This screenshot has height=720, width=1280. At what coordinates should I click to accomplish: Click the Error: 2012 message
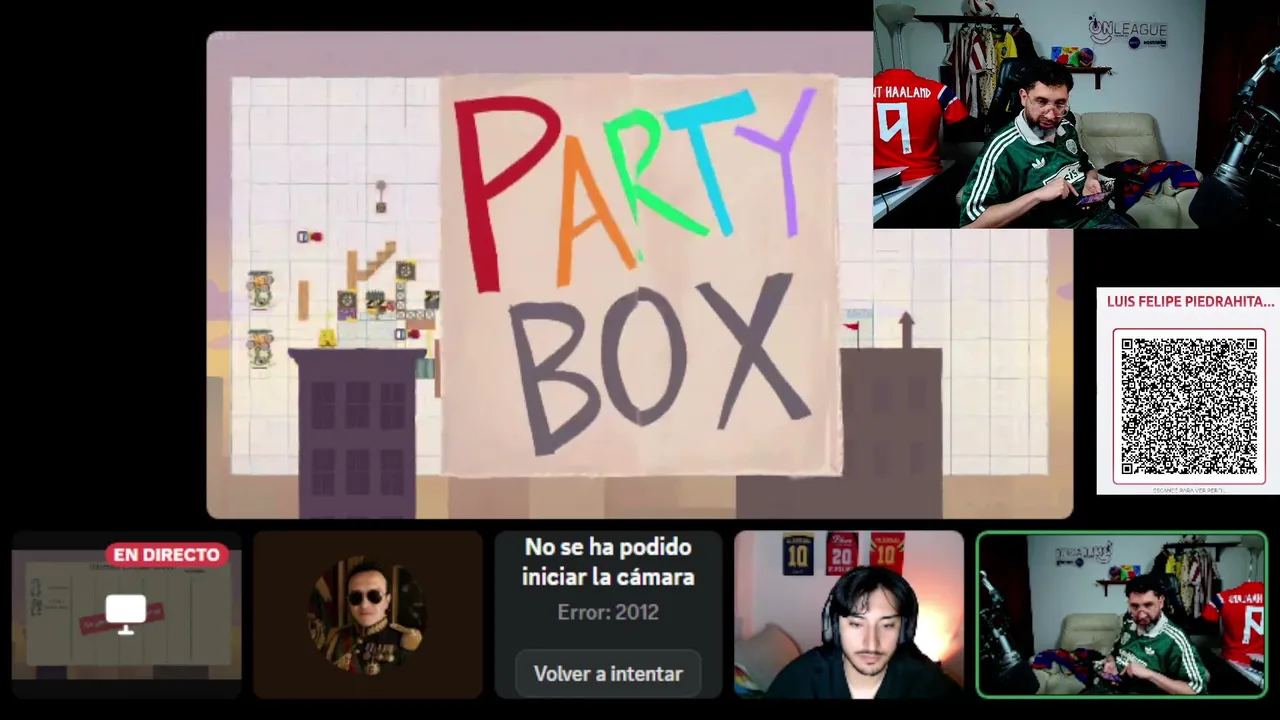(608, 612)
